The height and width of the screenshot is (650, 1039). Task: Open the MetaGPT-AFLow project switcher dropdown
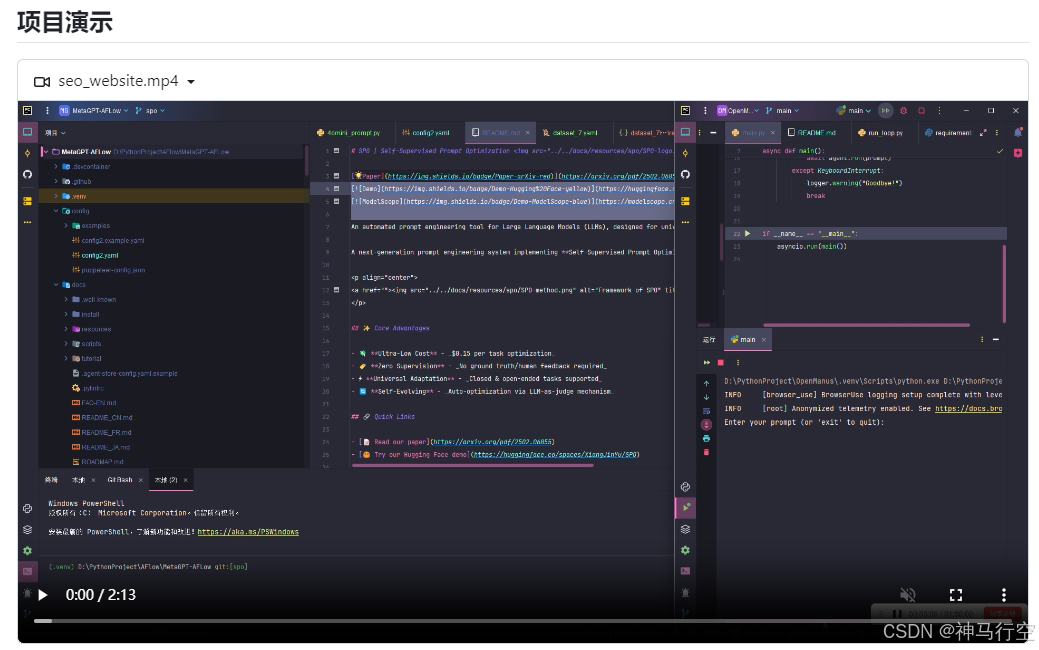[x=94, y=111]
